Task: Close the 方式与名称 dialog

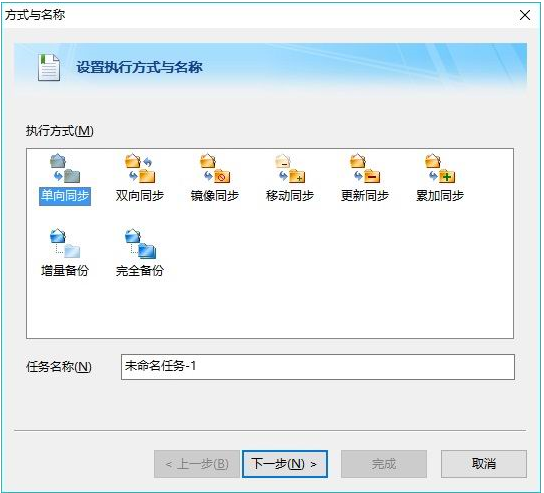Action: pos(525,15)
